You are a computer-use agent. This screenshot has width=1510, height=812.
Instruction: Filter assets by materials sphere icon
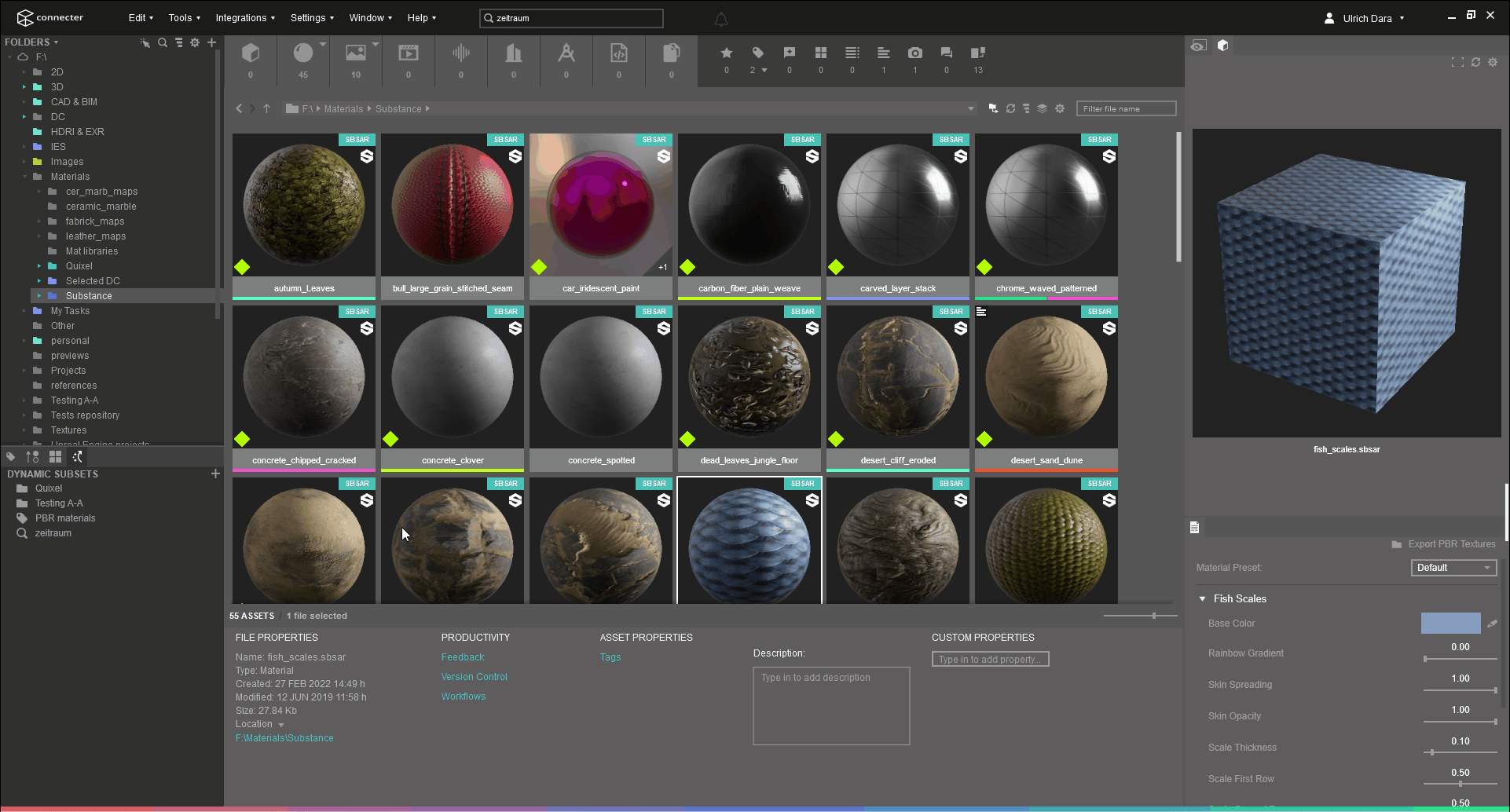click(302, 53)
